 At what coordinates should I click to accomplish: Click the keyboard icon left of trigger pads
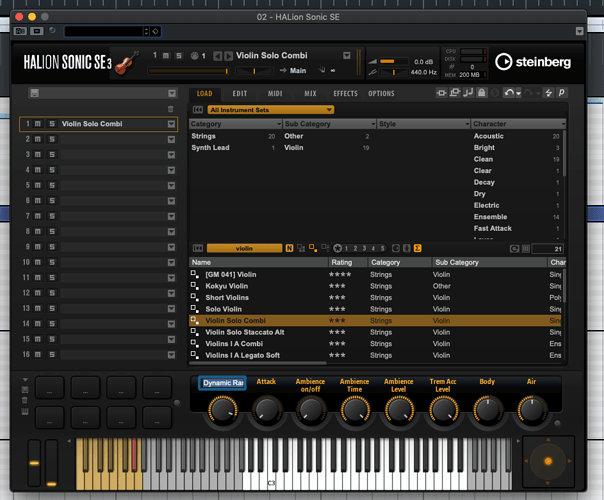[x=25, y=412]
